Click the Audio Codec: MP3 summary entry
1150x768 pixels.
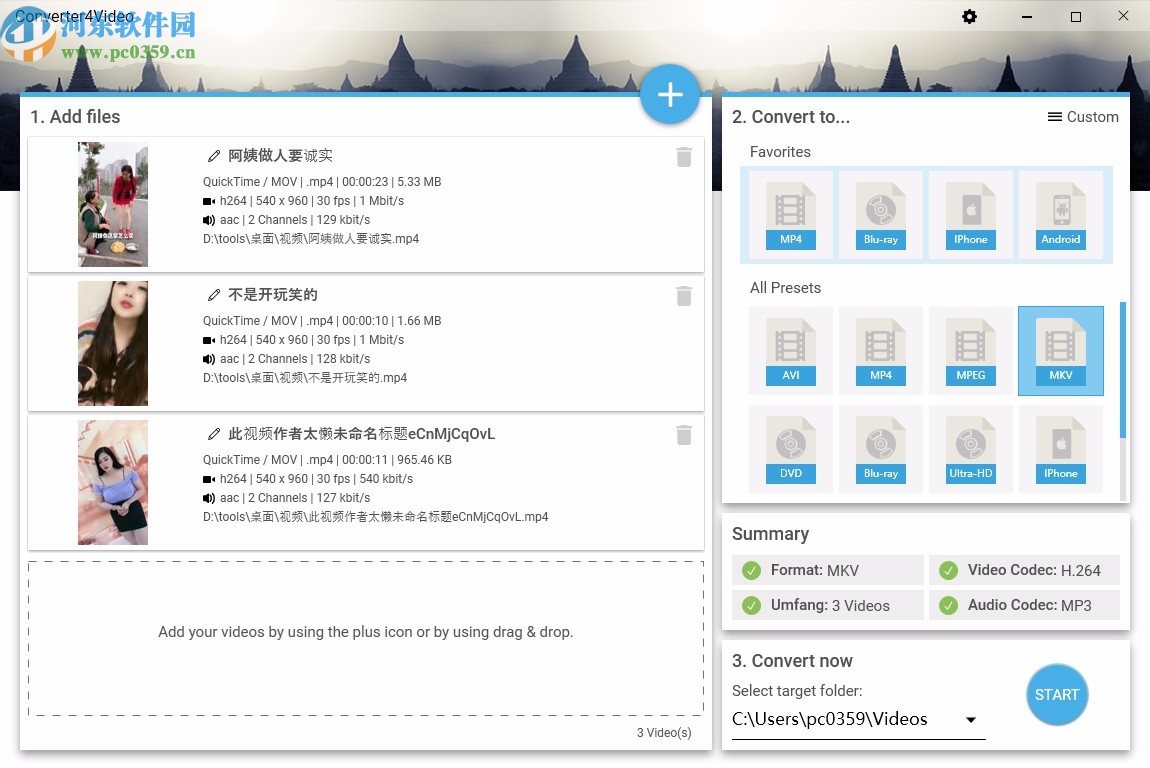[x=1024, y=605]
